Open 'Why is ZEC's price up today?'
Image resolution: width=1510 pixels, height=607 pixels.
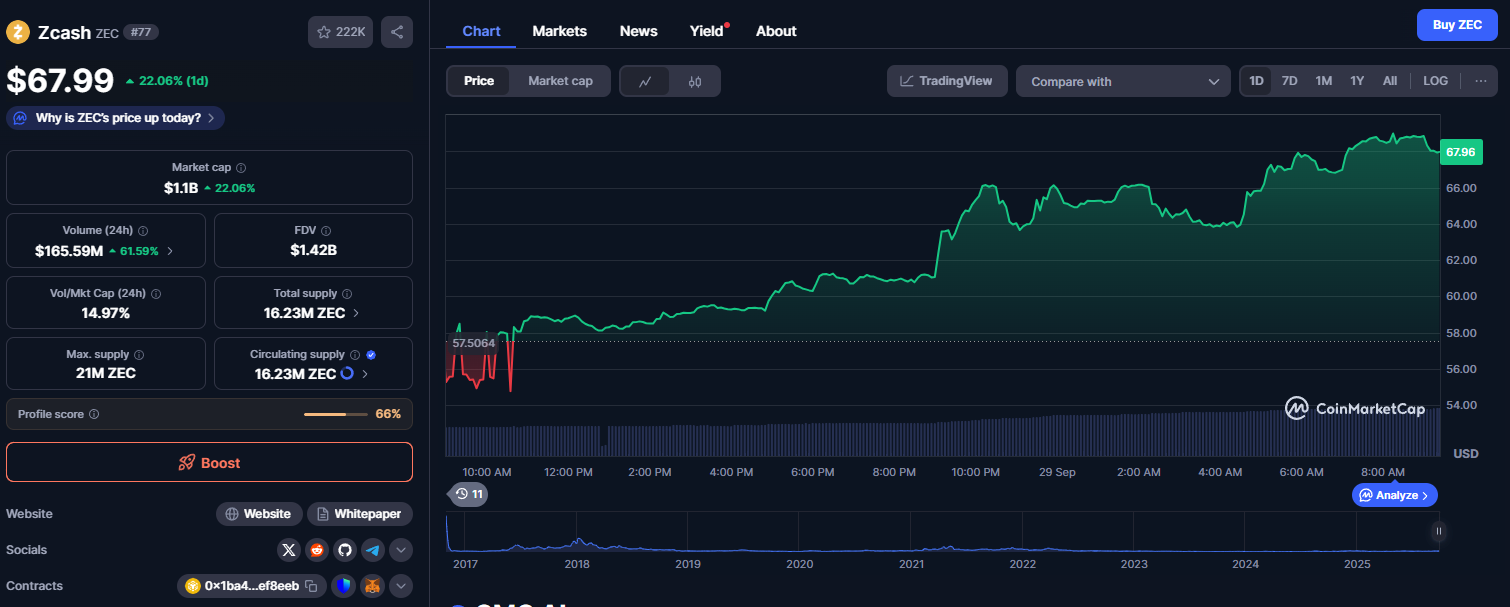tap(116, 118)
